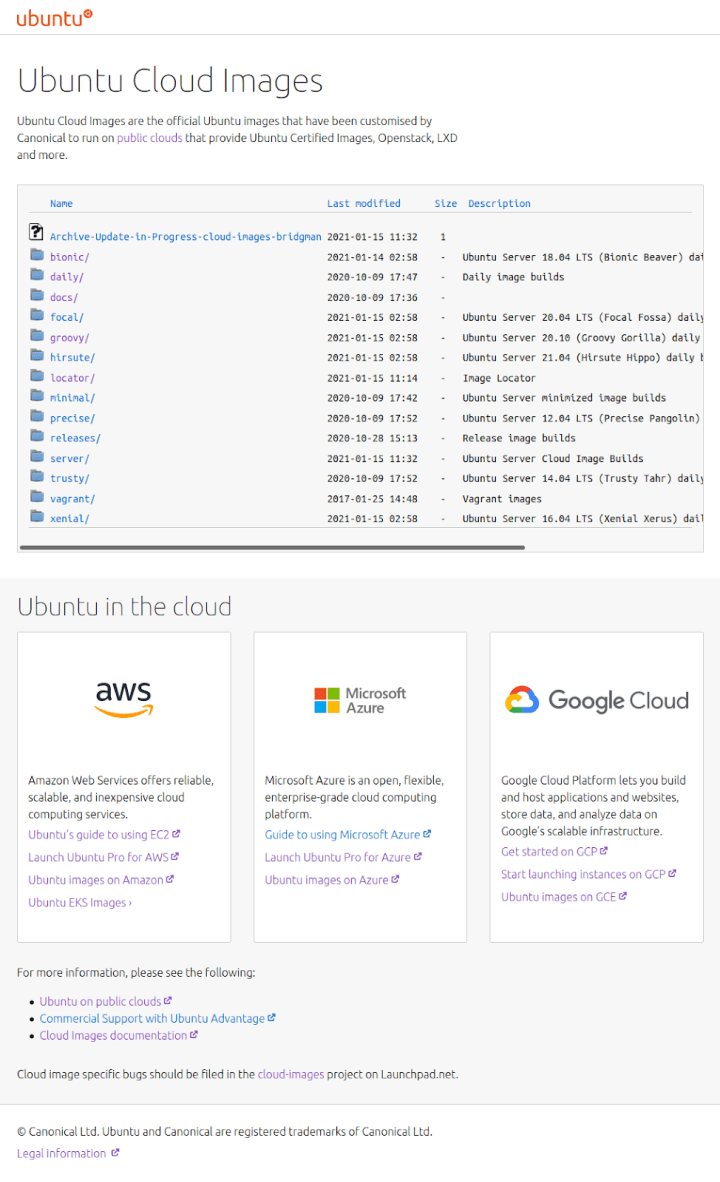Open Ubuntu EKS Images link
This screenshot has height=1182, width=720.
(80, 902)
